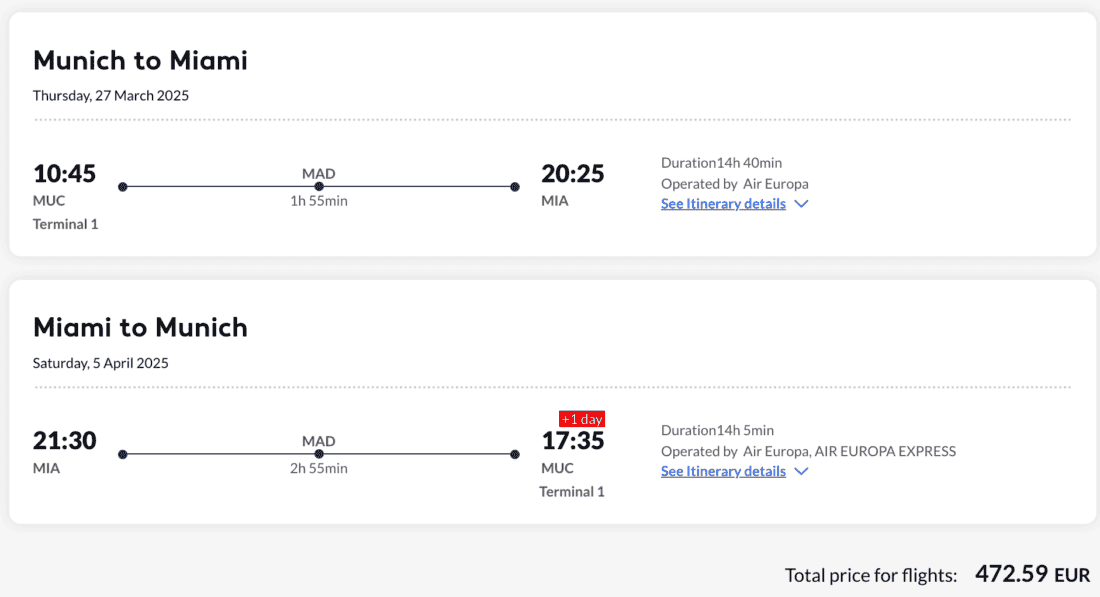Image resolution: width=1100 pixels, height=597 pixels.
Task: Click the 2h 55min layover label
Action: (319, 468)
